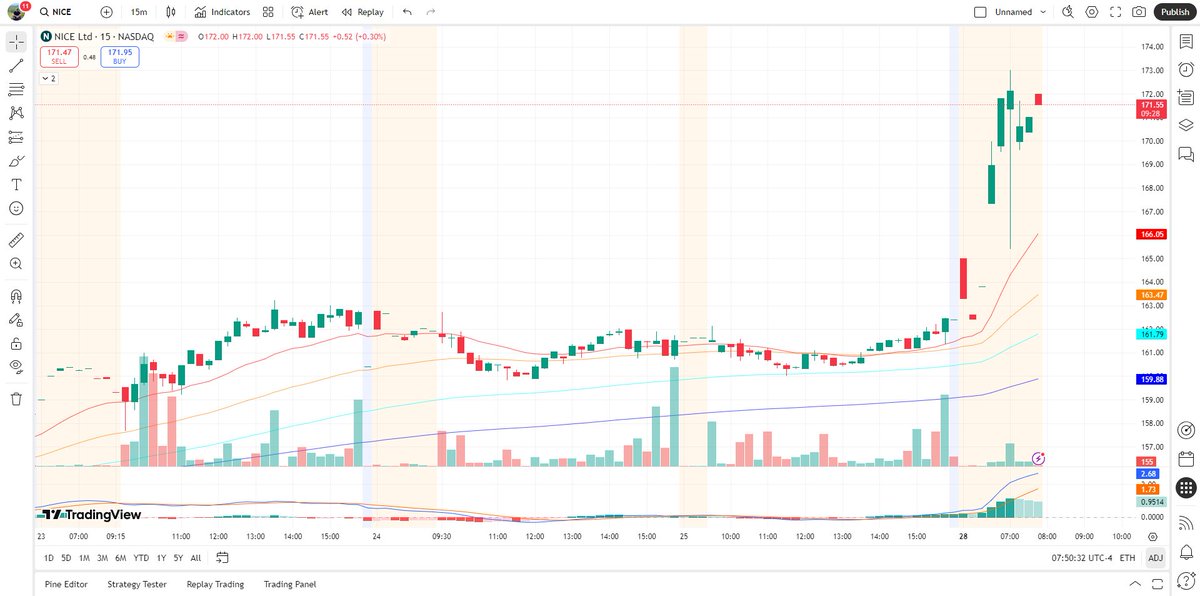Click the Unnamed layout name
1200x596 pixels.
click(x=1013, y=12)
